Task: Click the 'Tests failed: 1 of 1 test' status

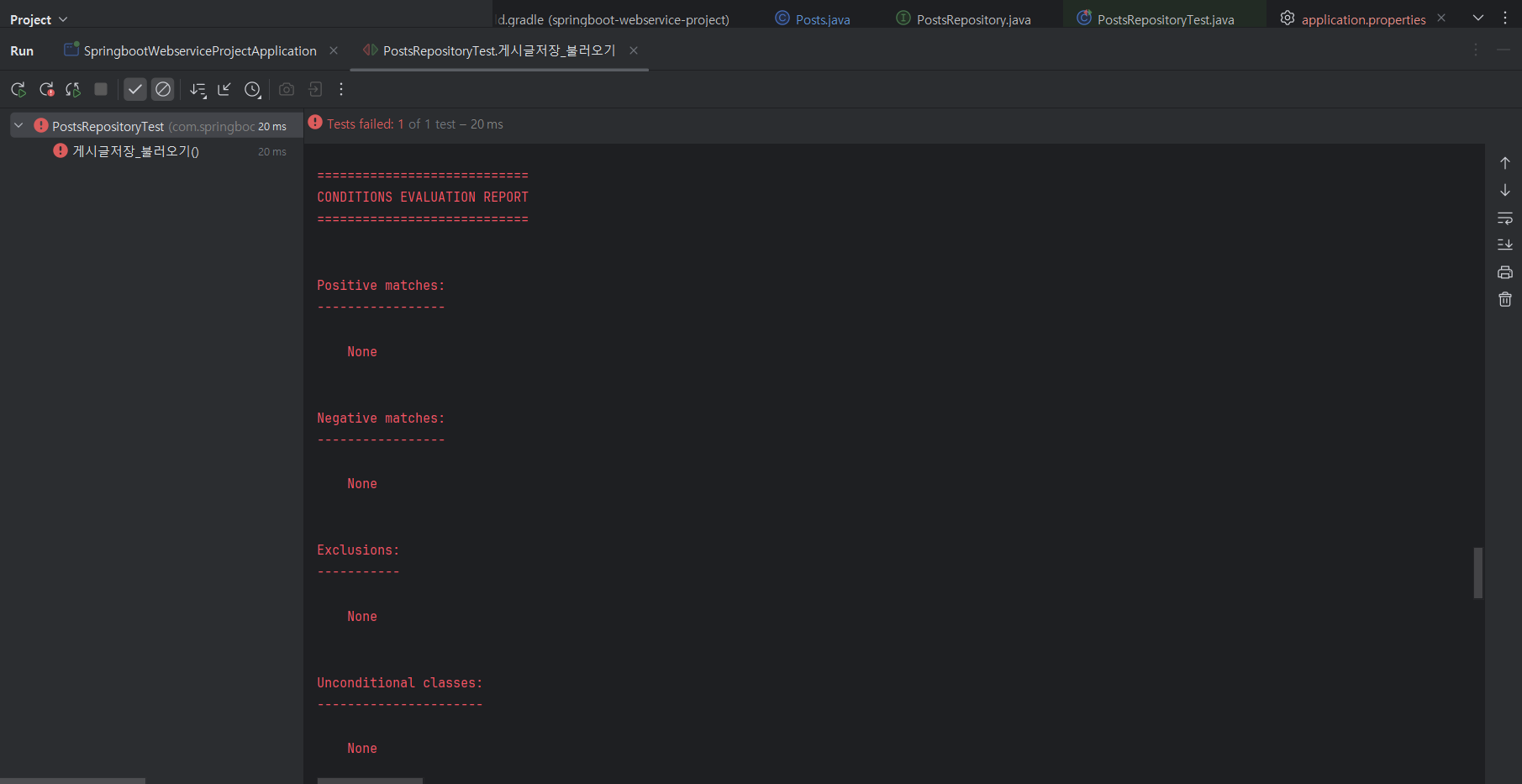Action: point(406,124)
